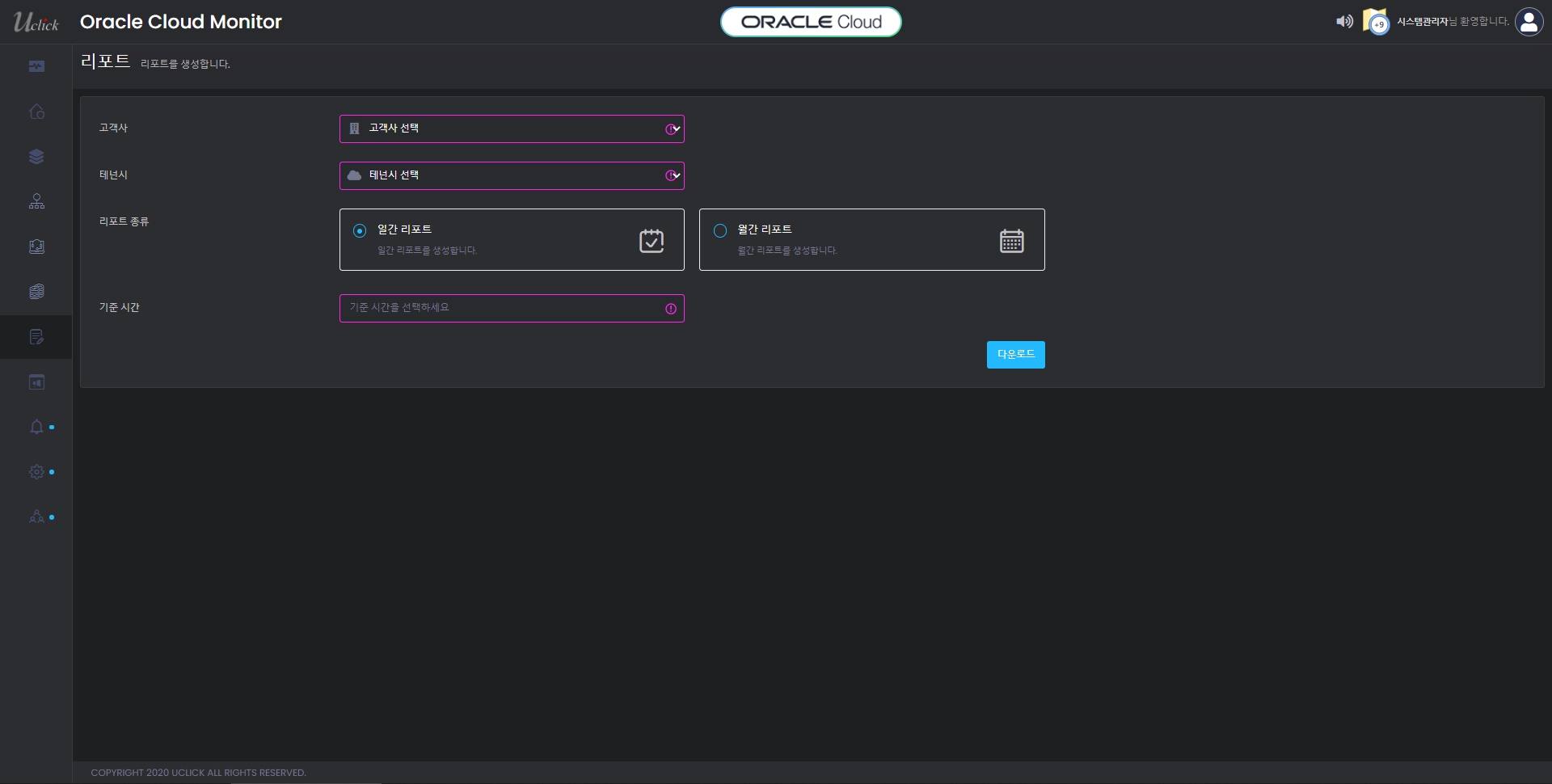Click the speaker sound icon in header
This screenshot has width=1552, height=784.
click(x=1343, y=22)
